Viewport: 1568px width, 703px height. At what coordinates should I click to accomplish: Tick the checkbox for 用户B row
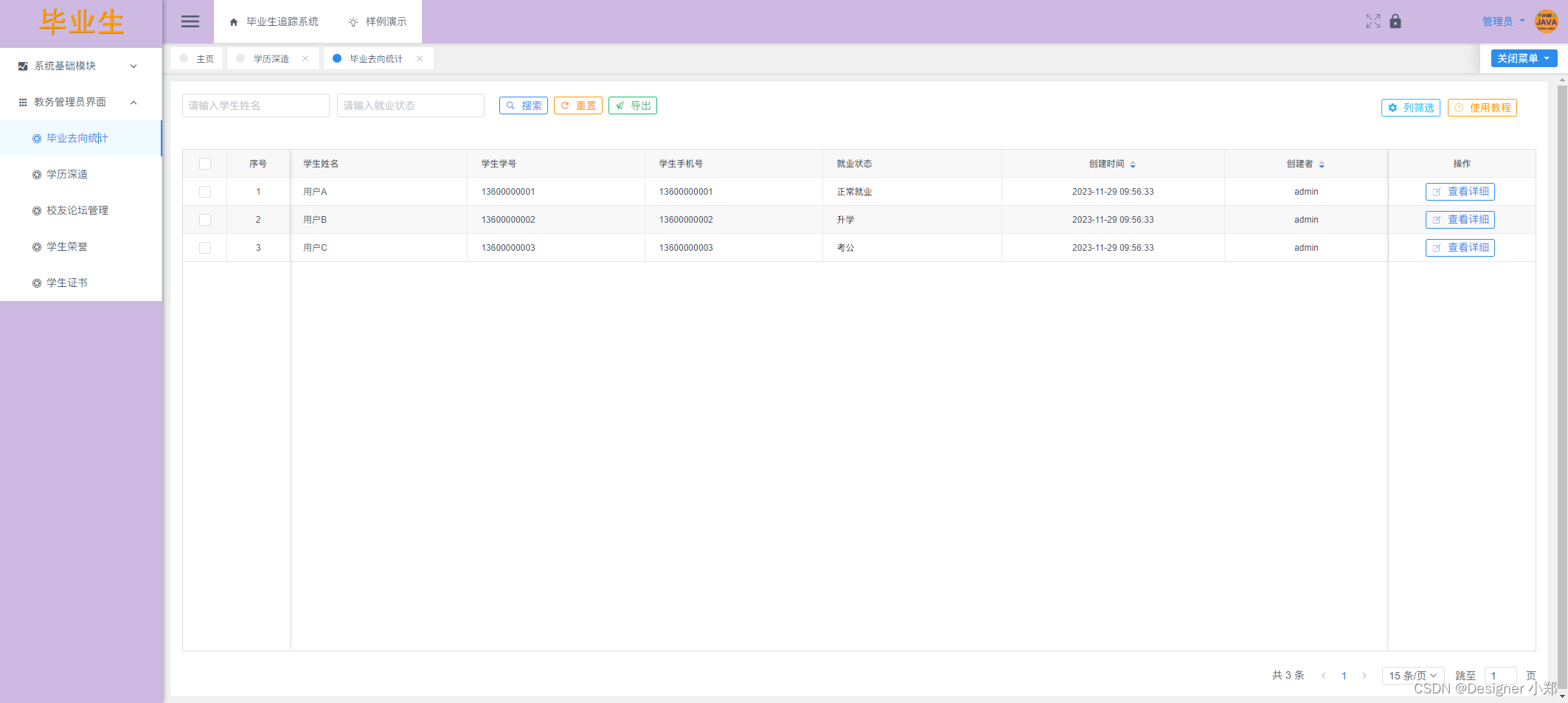205,220
